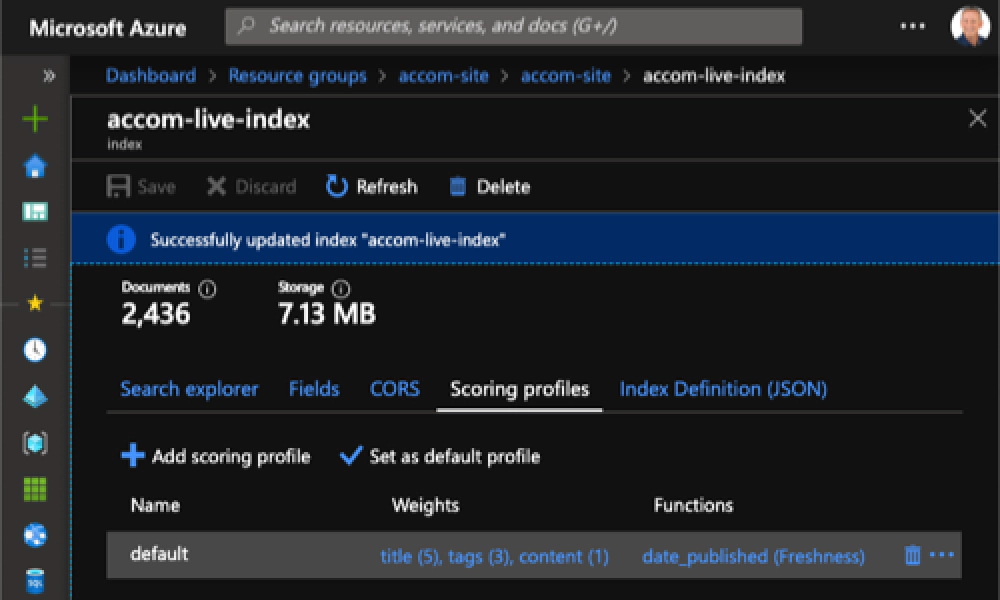Switch to the Index Definition (JSON) tab
Screen dimensions: 1000x600
tap(722, 389)
